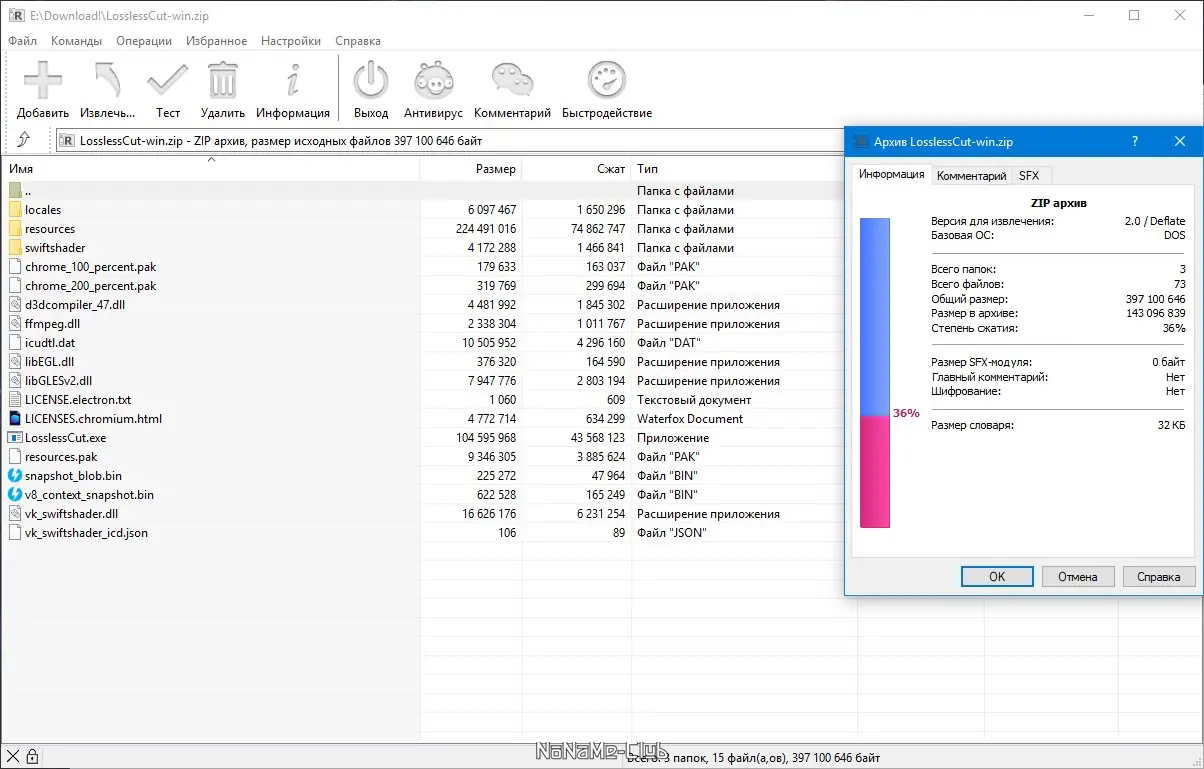This screenshot has height=769, width=1204.
Task: Click the Быстродействие benchmark icon
Action: (x=606, y=80)
